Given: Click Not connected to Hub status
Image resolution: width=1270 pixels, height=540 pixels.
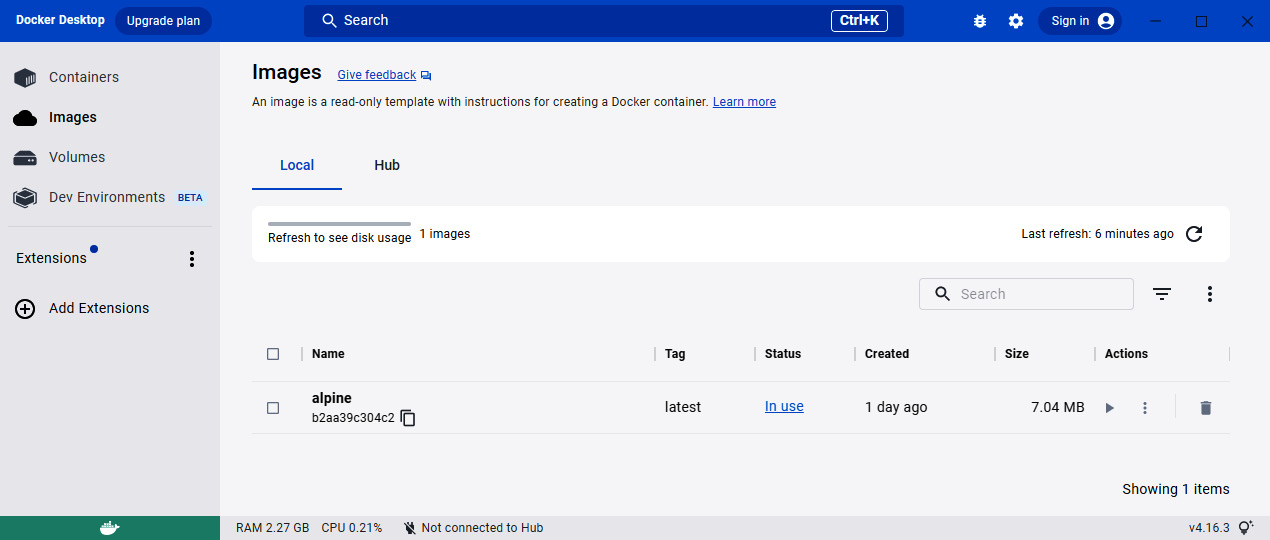Looking at the screenshot, I should pos(482,528).
